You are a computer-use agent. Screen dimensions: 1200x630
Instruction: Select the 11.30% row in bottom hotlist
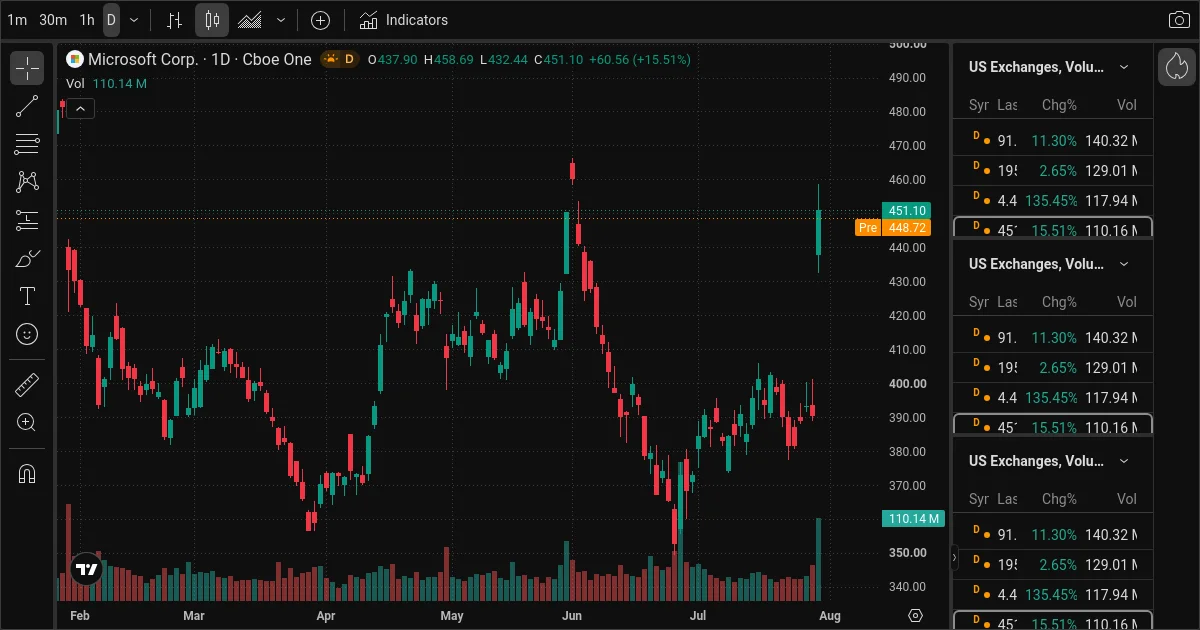(x=1053, y=535)
